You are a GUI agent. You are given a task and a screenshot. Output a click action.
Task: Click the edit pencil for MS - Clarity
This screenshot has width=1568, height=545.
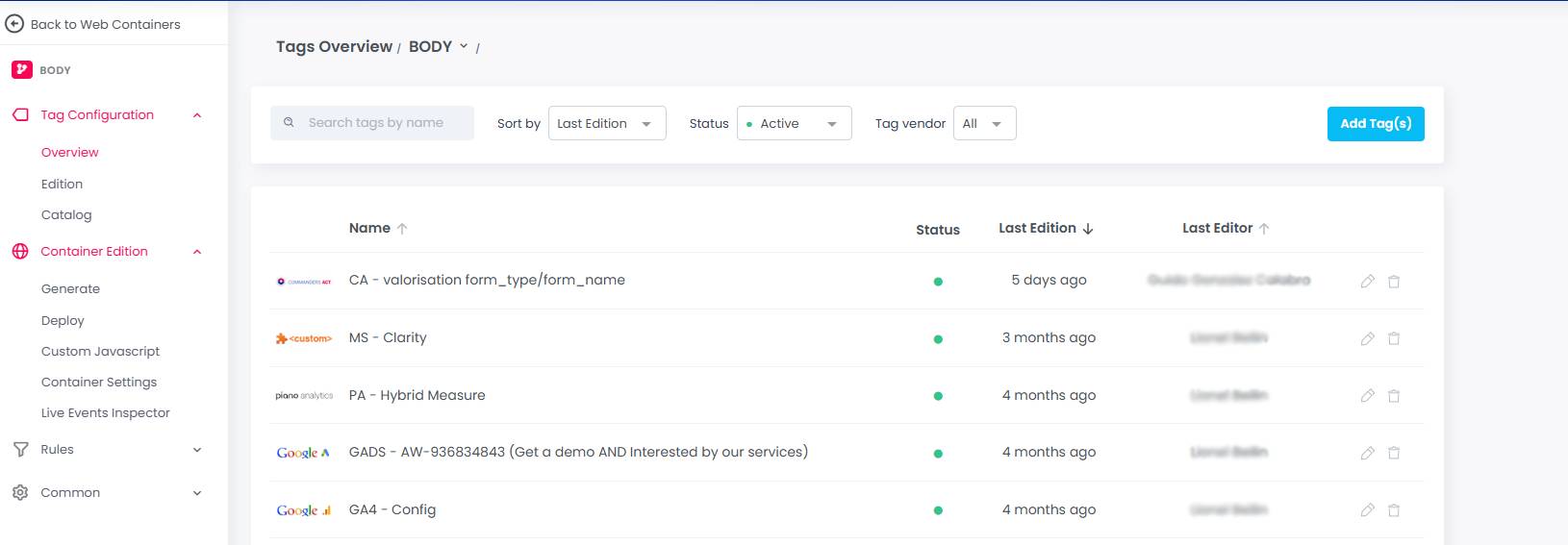tap(1367, 338)
